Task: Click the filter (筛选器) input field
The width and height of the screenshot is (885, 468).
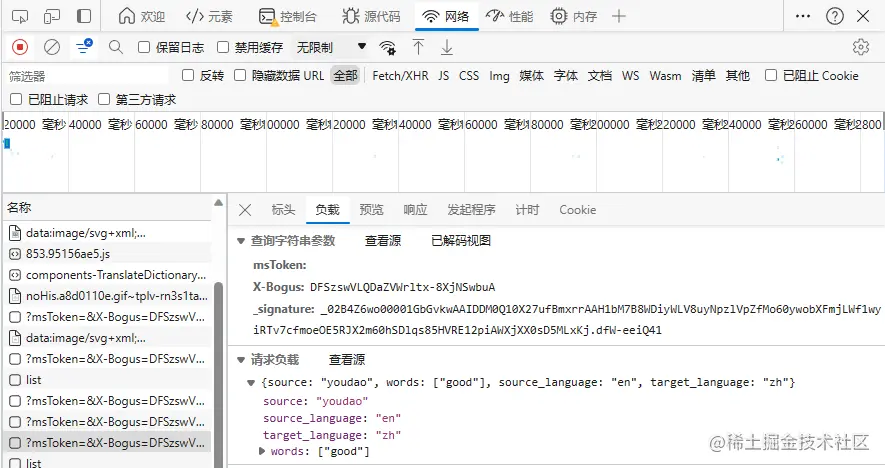Action: point(87,76)
